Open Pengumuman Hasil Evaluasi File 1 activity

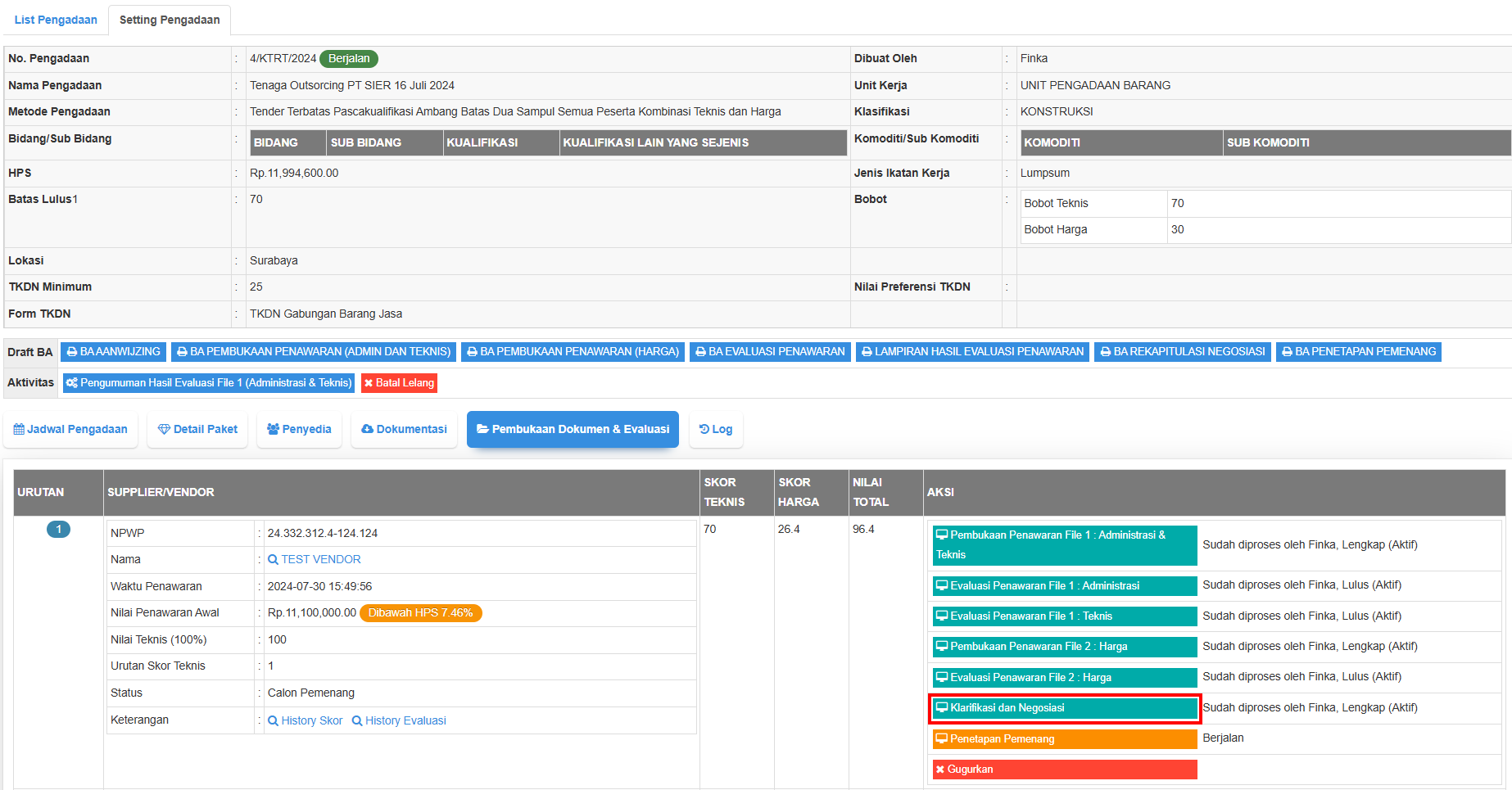[209, 383]
